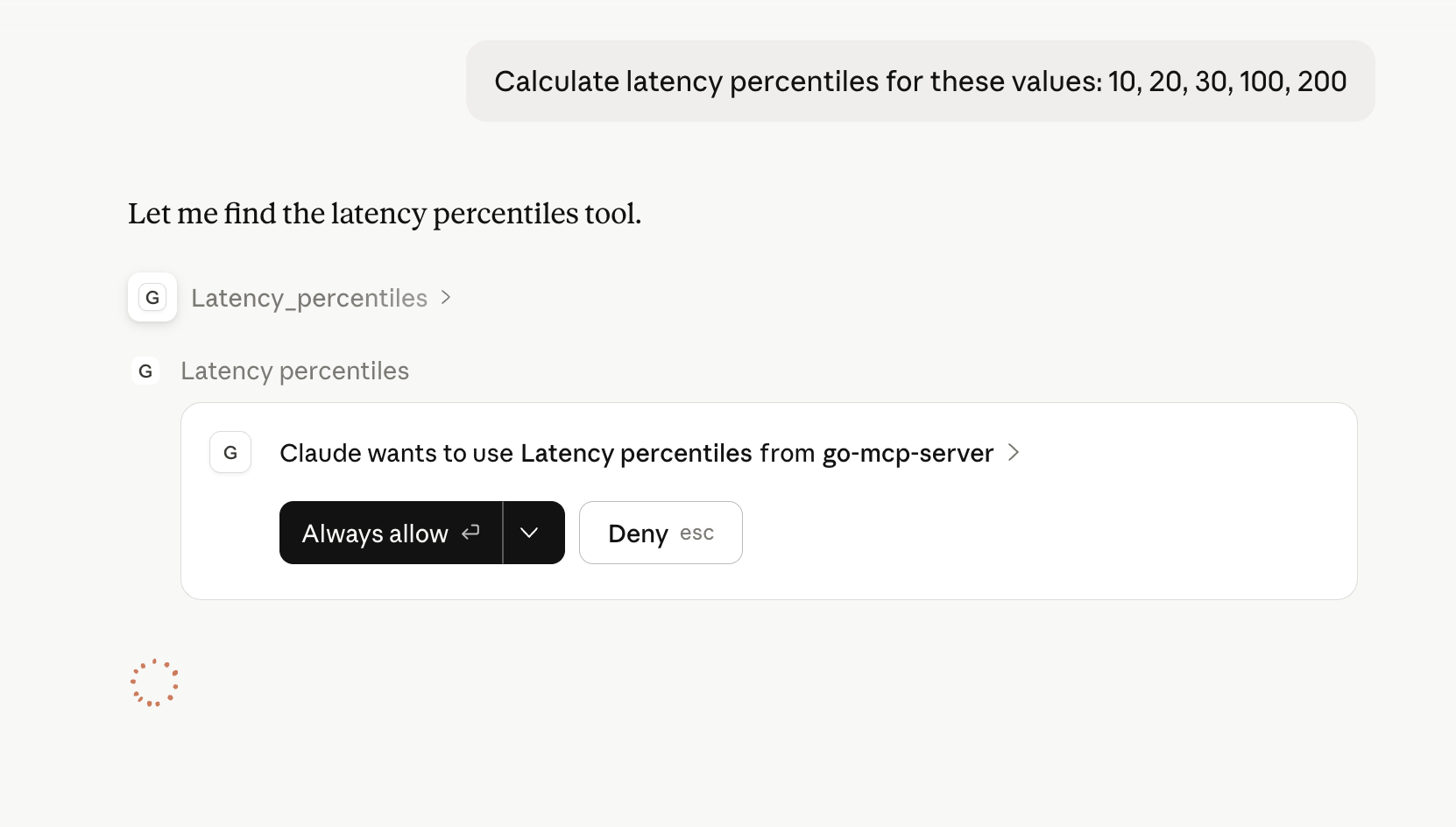Click the Let me find percentiles tool sentence
The width and height of the screenshot is (1456, 827).
point(384,213)
